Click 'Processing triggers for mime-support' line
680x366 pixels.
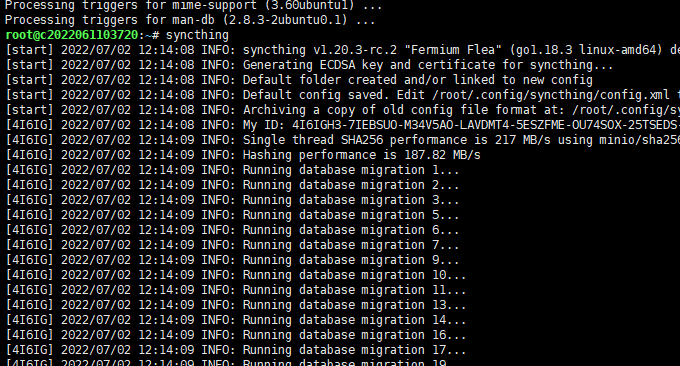pos(193,6)
